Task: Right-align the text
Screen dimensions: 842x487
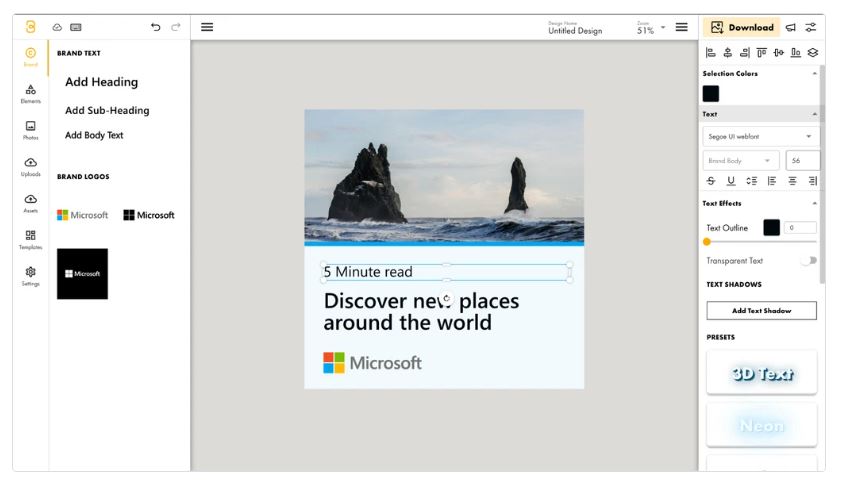Action: click(x=812, y=181)
